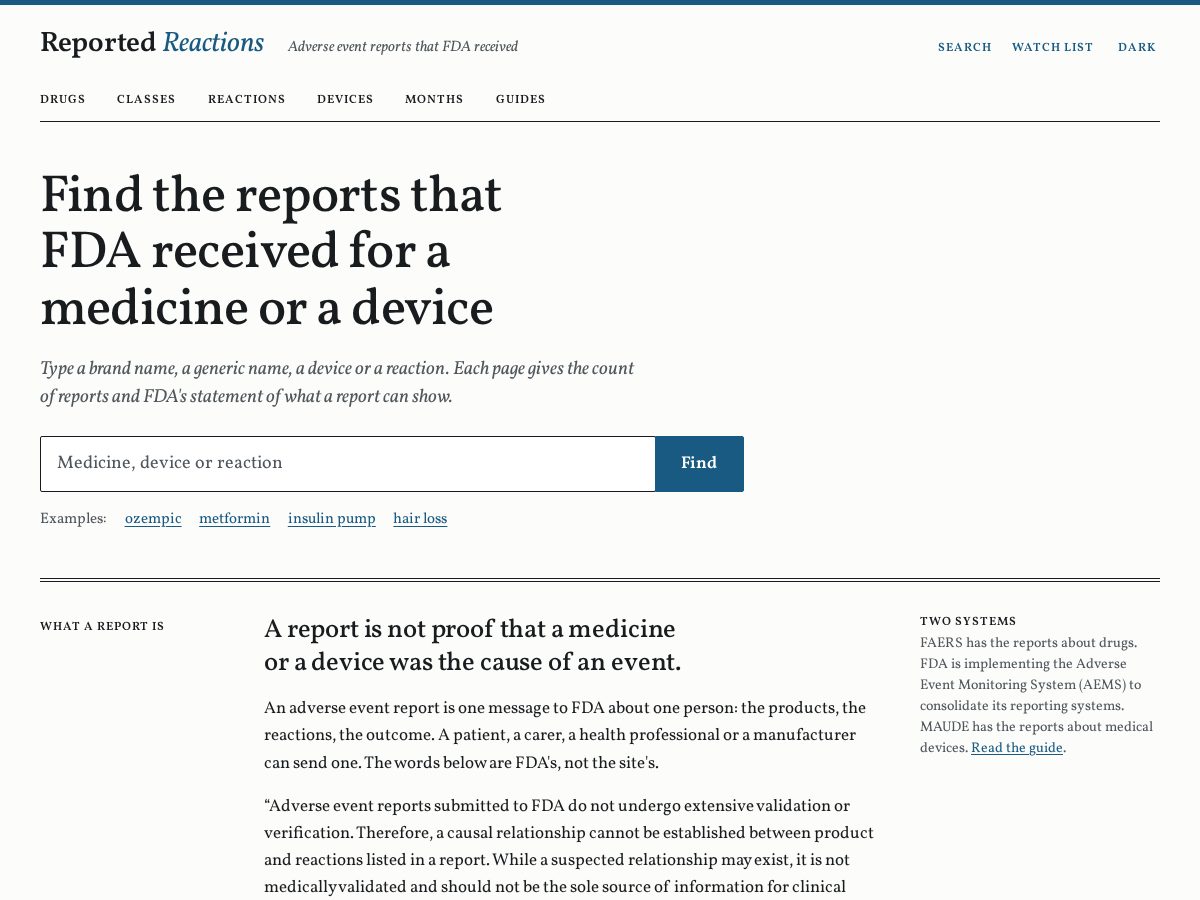This screenshot has height=900, width=1200.
Task: Toggle Dark mode
Action: click(x=1137, y=47)
